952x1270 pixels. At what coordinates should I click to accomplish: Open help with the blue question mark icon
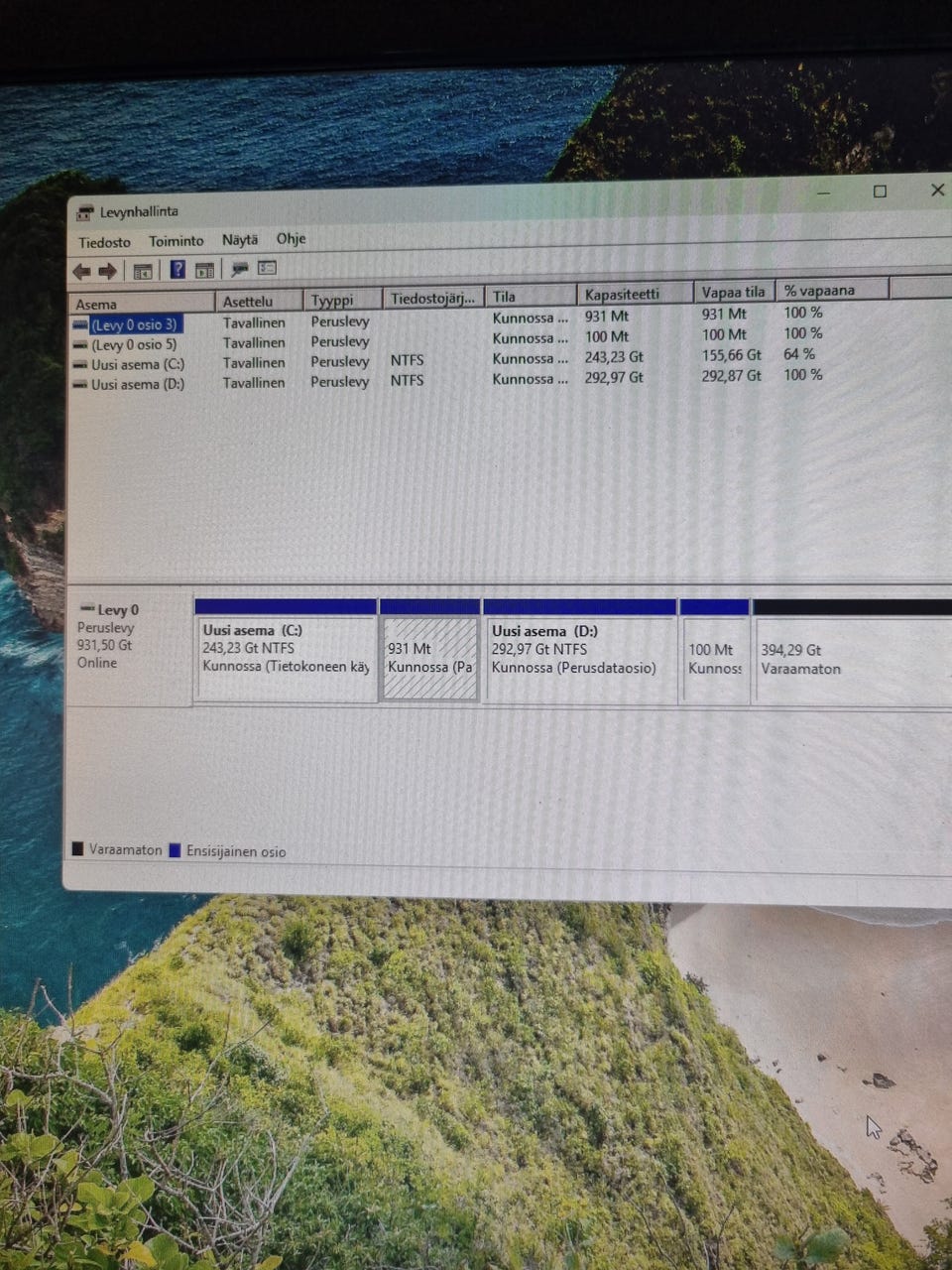[178, 270]
